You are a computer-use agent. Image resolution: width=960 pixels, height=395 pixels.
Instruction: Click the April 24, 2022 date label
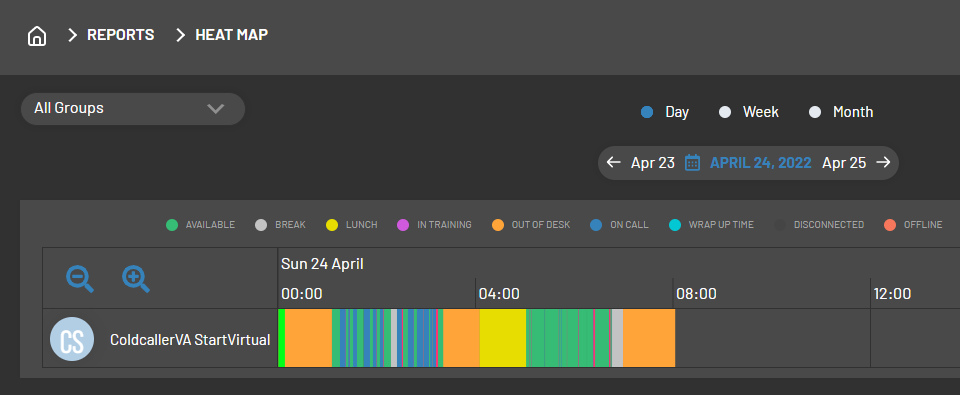(x=760, y=163)
